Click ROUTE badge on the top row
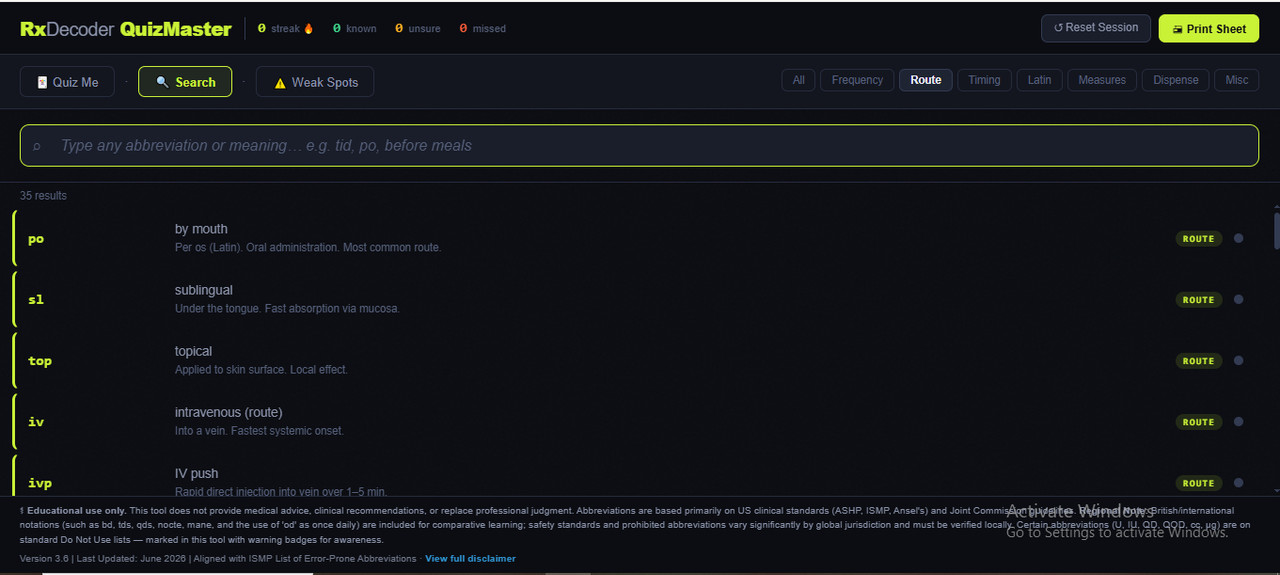The width and height of the screenshot is (1280, 575). point(1198,360)
